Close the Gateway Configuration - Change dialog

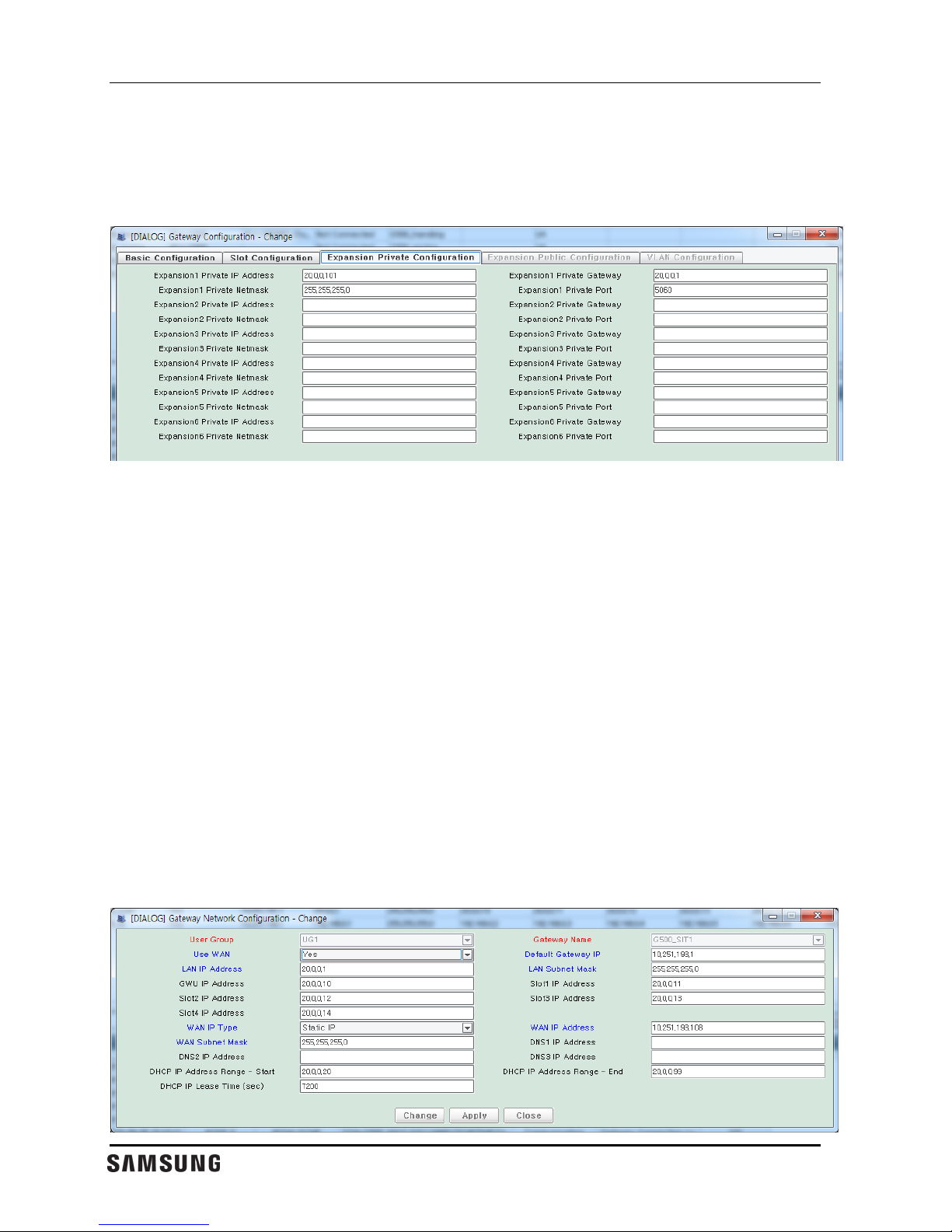click(822, 234)
